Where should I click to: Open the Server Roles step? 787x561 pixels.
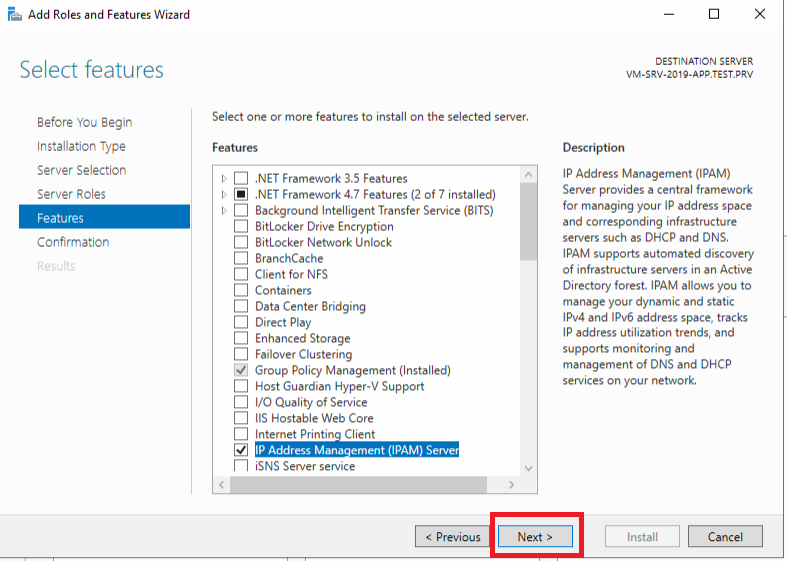[71, 194]
